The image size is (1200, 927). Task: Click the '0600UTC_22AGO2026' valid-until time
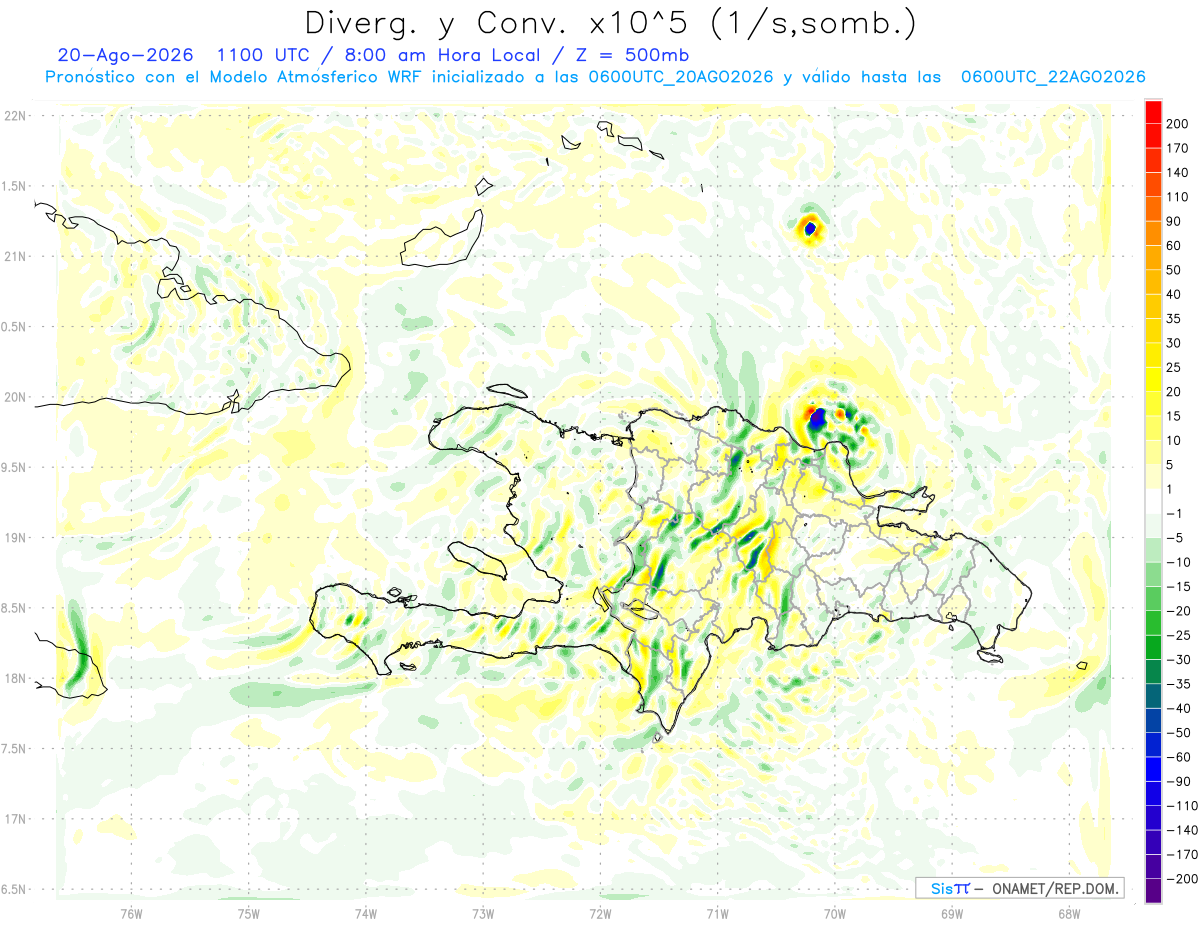[x=1052, y=77]
